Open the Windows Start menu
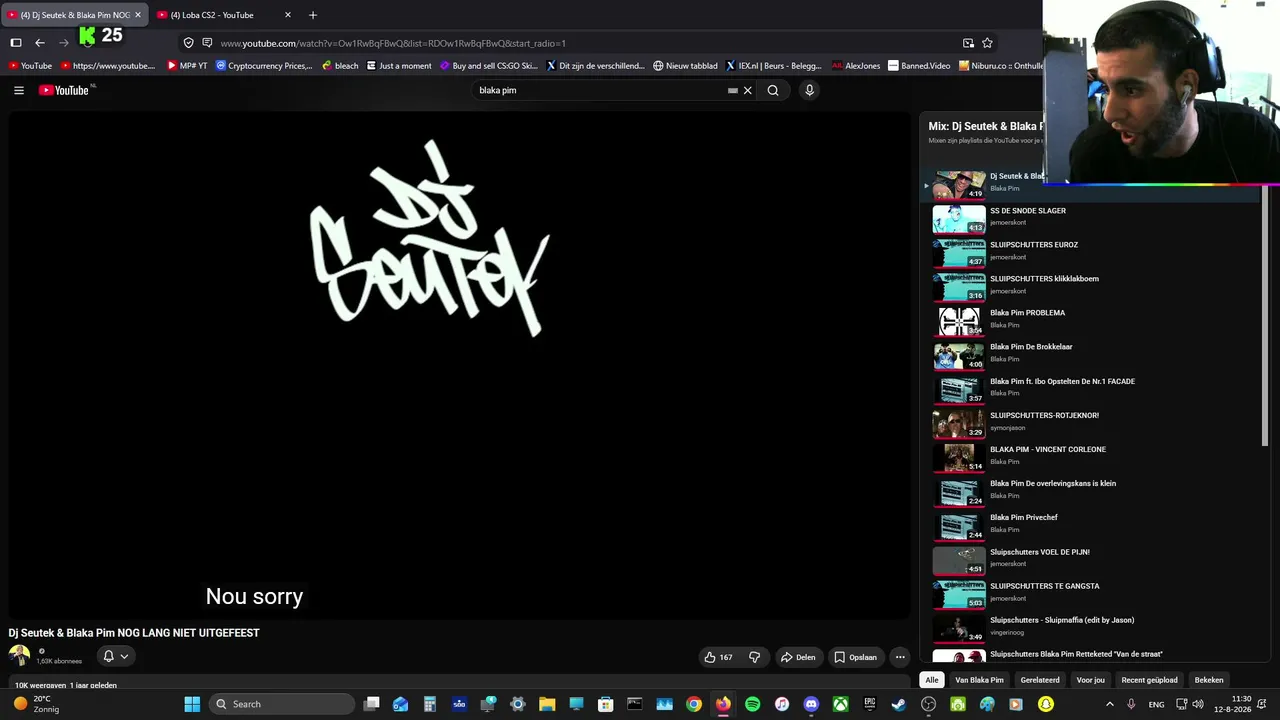 [192, 704]
